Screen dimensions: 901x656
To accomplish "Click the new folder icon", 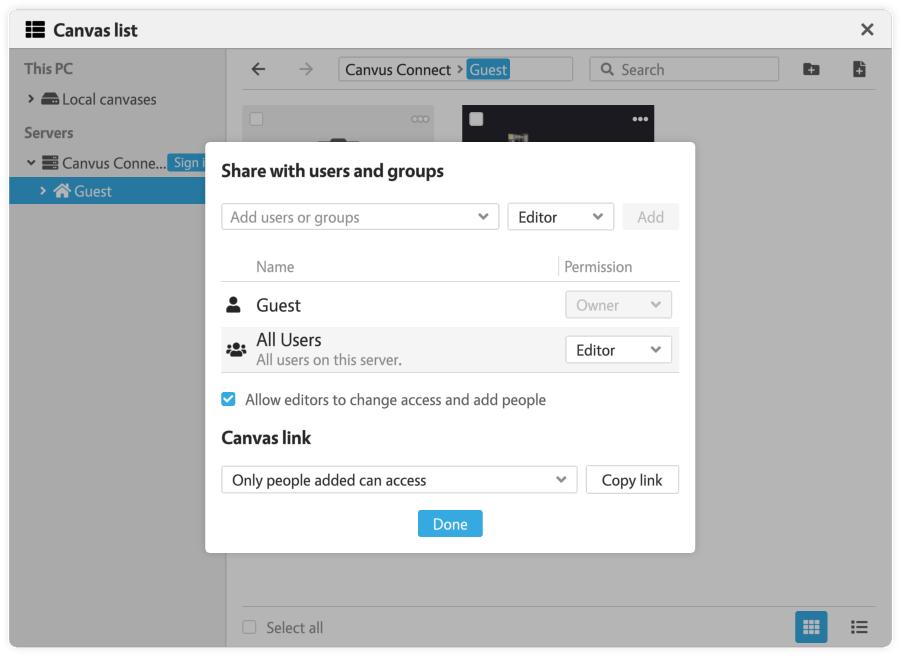I will point(811,69).
